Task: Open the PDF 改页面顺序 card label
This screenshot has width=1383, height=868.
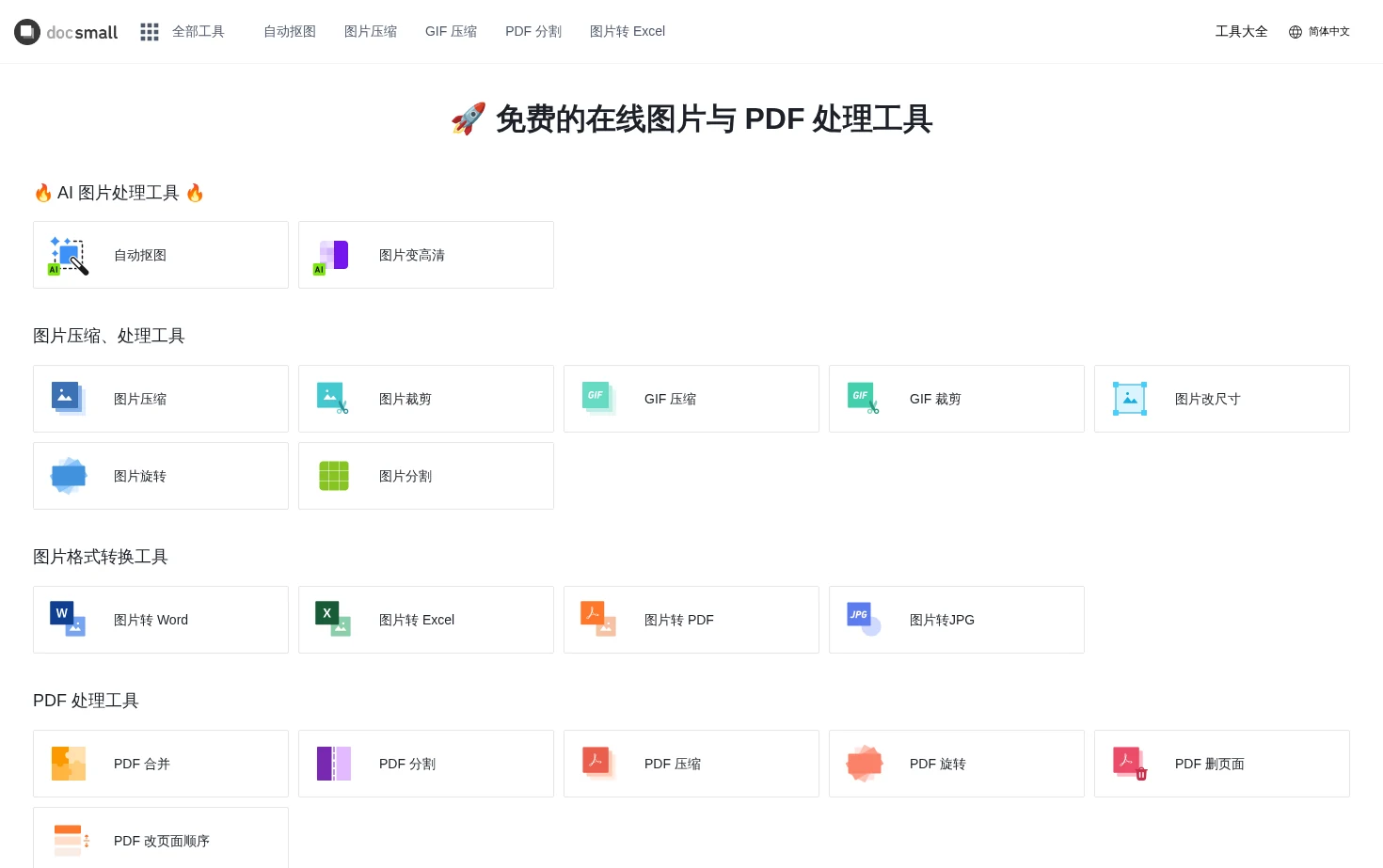Action: (162, 841)
